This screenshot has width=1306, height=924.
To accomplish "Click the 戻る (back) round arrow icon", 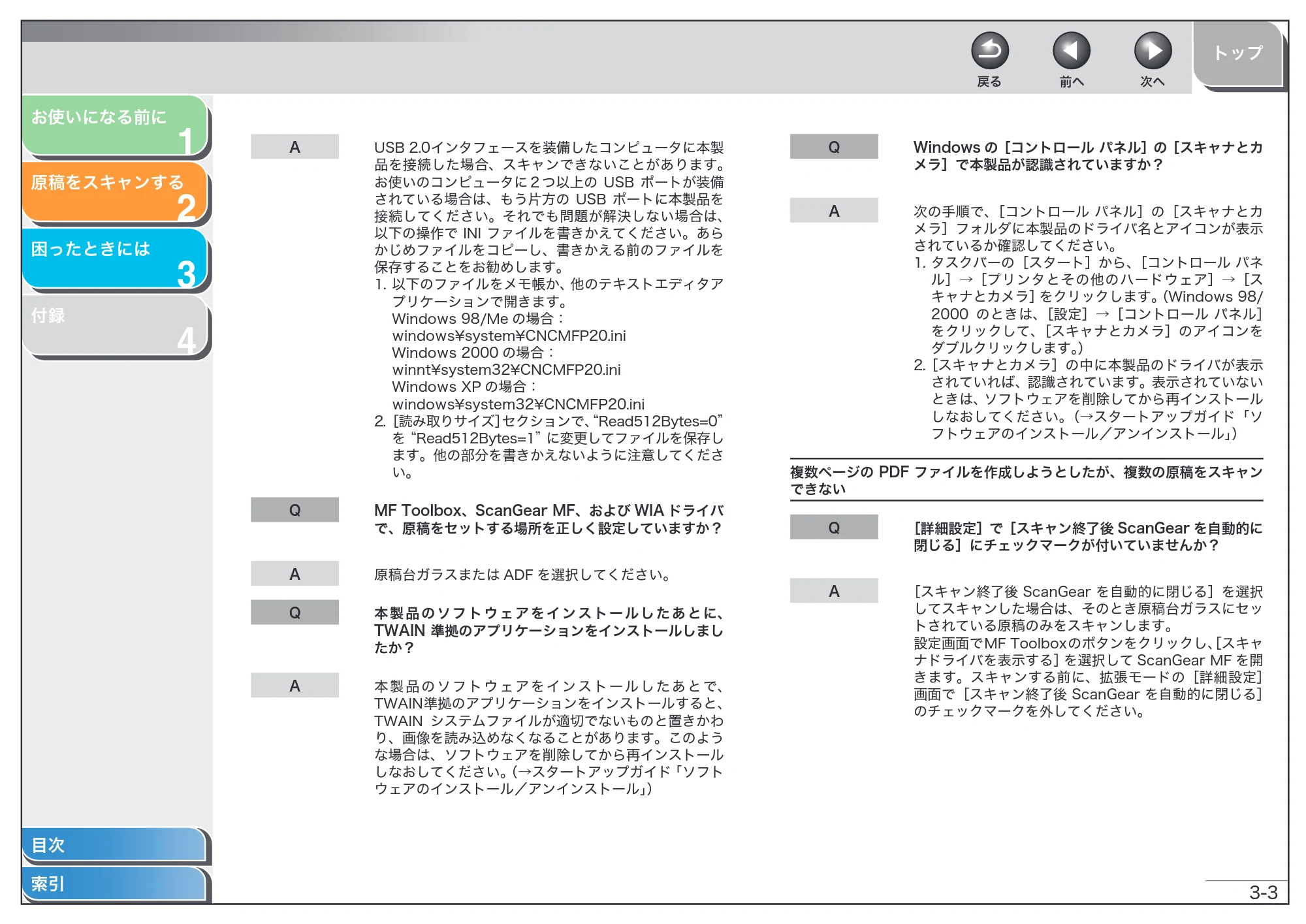I will click(989, 51).
